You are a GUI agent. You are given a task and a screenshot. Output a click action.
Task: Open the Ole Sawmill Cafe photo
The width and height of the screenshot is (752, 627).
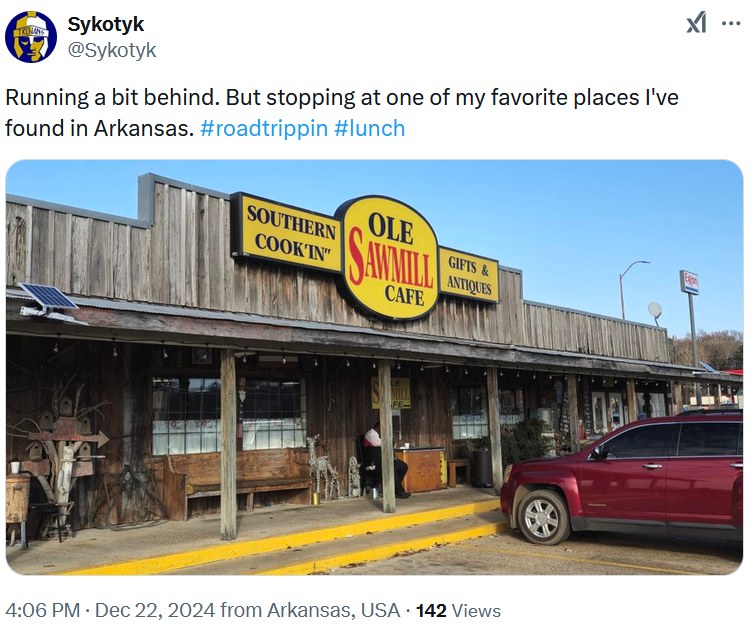[x=374, y=367]
